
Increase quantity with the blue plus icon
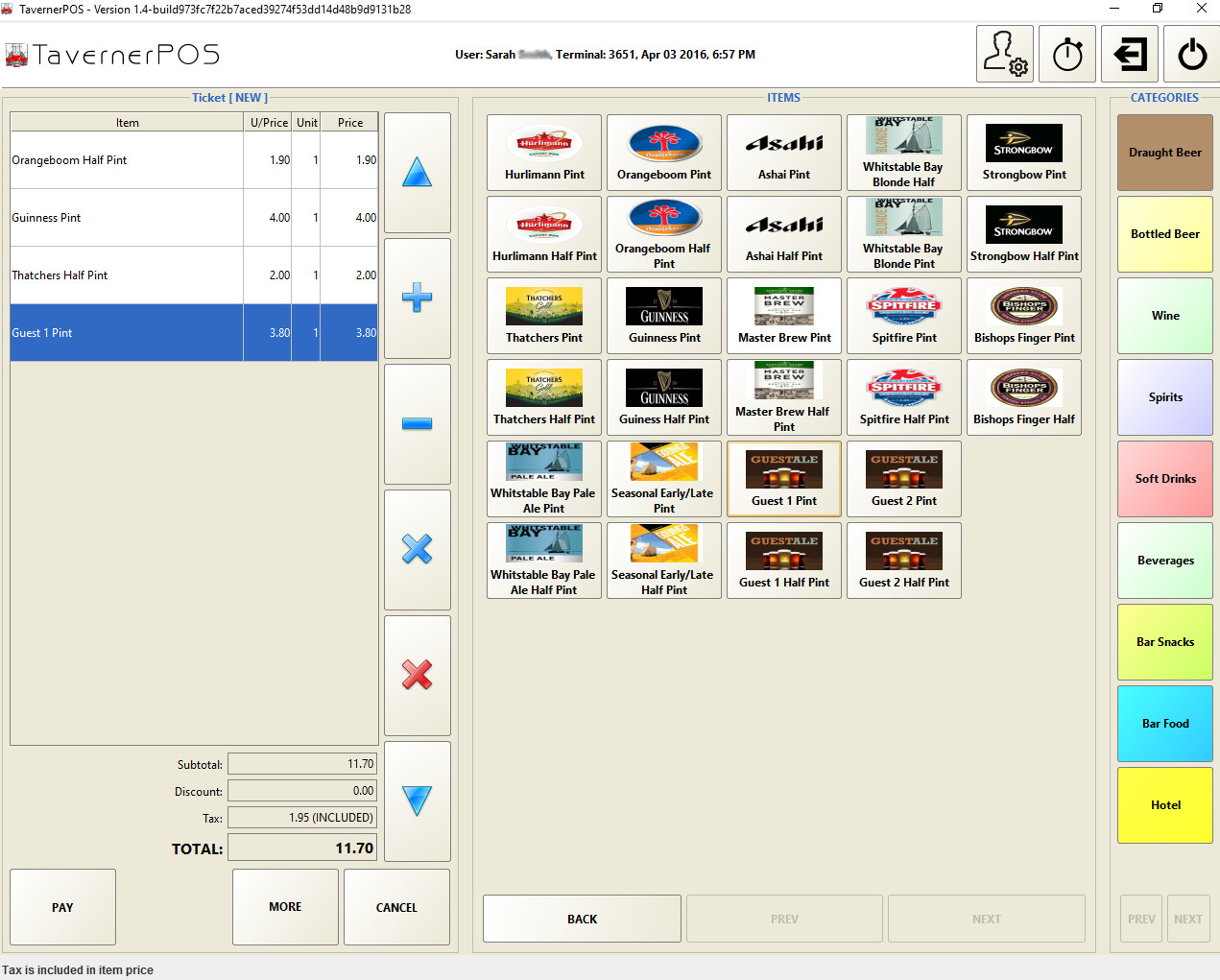tap(417, 298)
